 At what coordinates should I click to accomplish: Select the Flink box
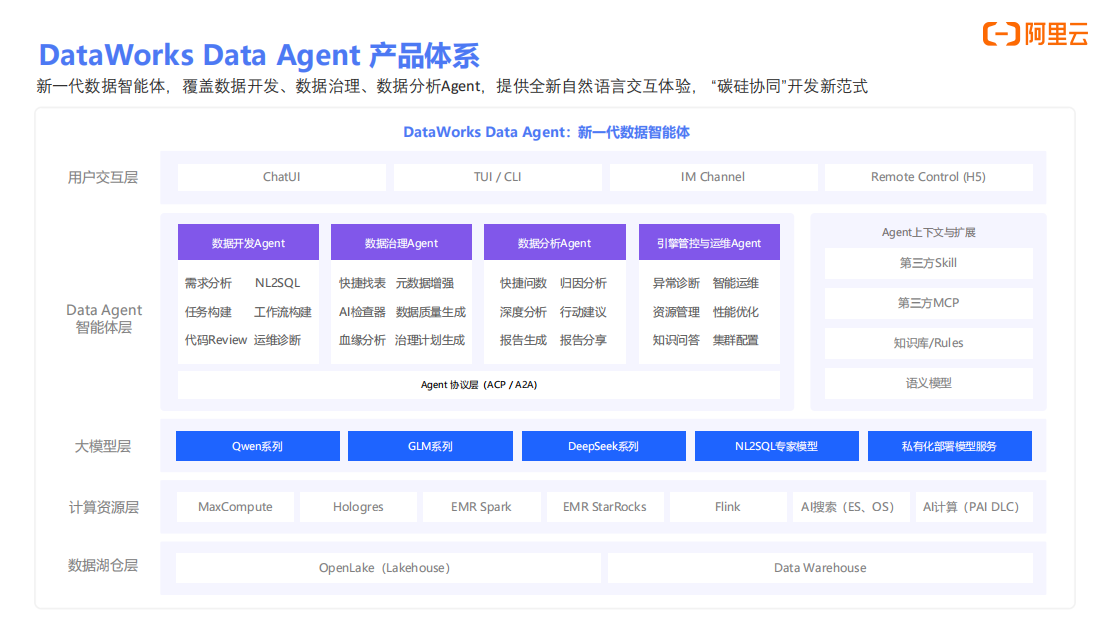[728, 507]
